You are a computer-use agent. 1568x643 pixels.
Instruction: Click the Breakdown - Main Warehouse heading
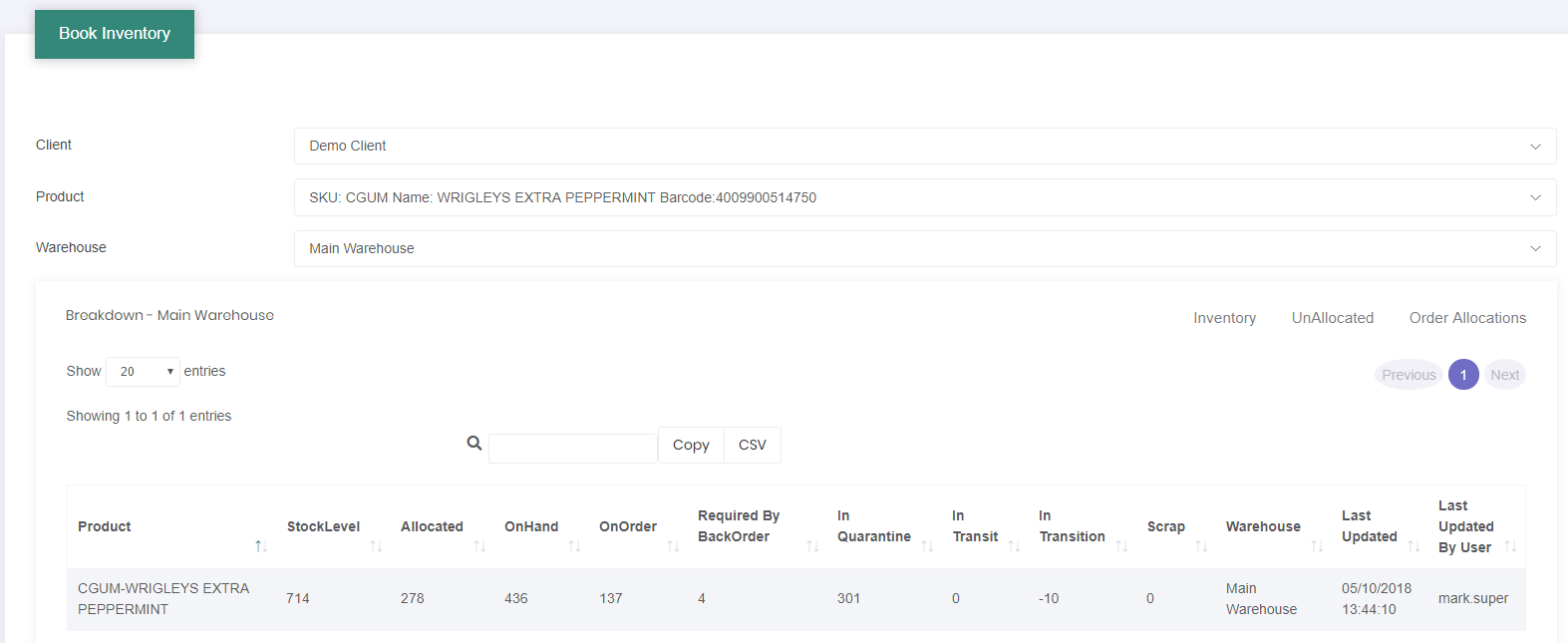pyautogui.click(x=169, y=315)
